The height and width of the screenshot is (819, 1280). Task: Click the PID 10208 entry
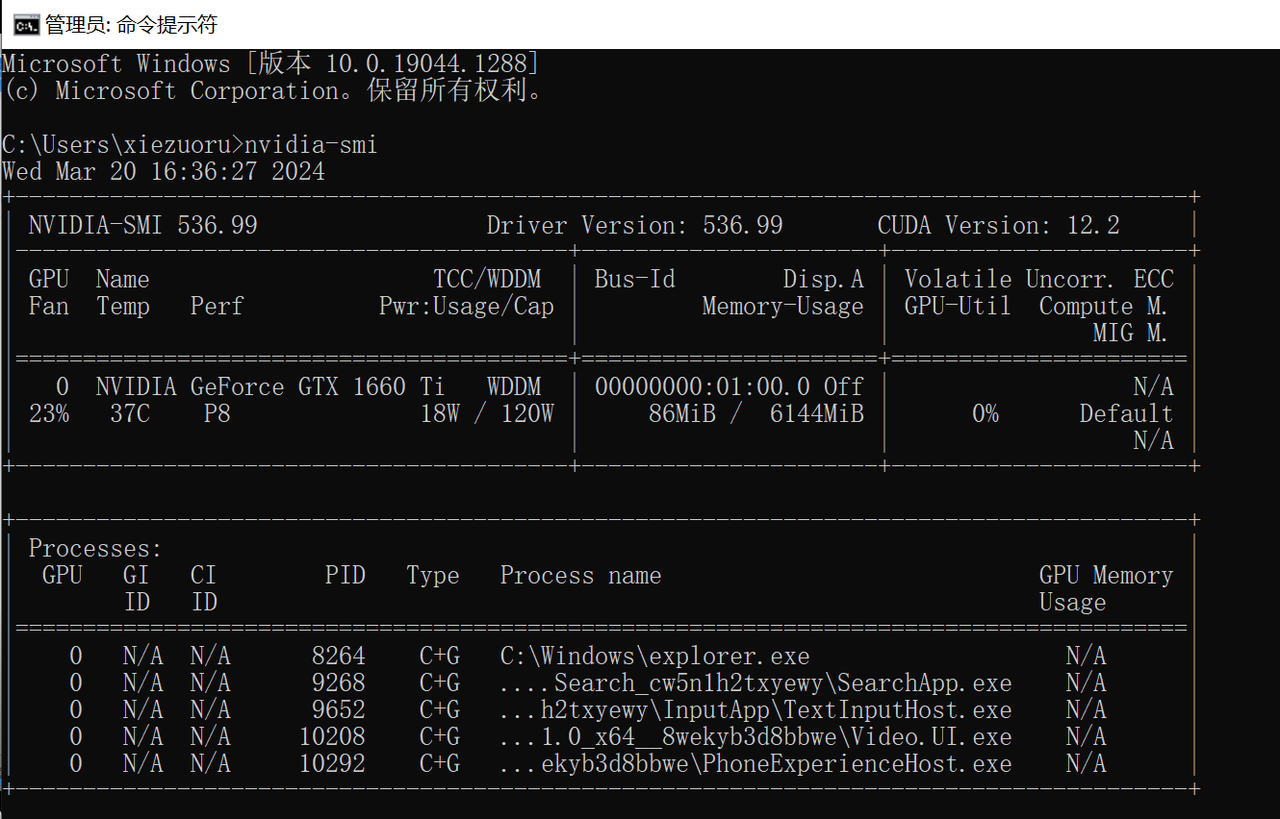tap(332, 738)
